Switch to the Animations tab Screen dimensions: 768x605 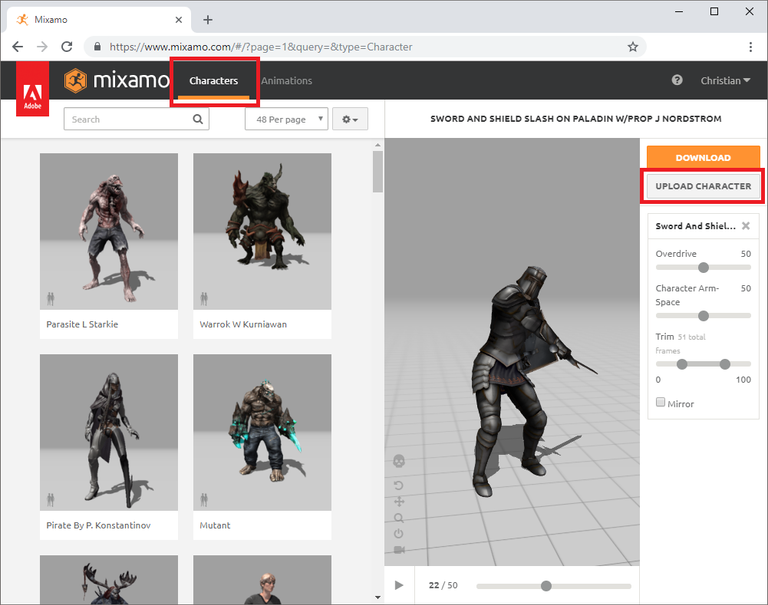pos(287,81)
